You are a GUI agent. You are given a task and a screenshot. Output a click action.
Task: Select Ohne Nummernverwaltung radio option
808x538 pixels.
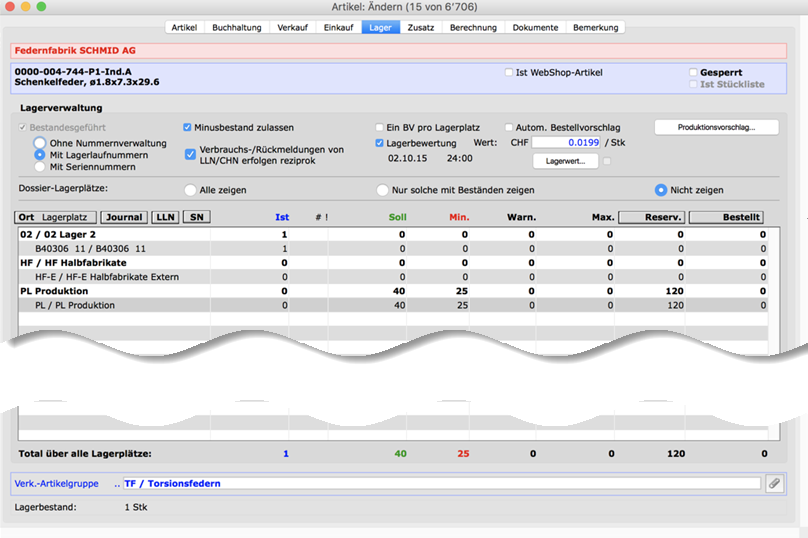tap(40, 143)
